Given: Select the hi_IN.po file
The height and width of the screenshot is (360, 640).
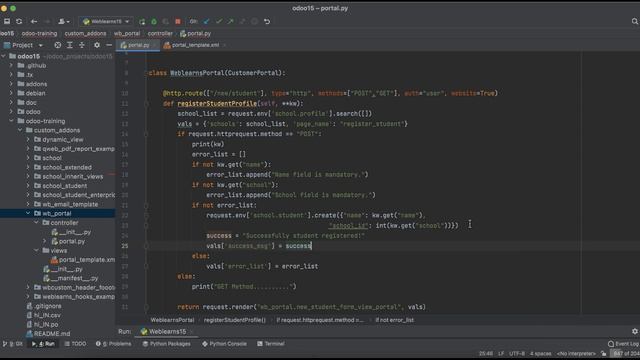Looking at the screenshot, I should pyautogui.click(x=46, y=324).
